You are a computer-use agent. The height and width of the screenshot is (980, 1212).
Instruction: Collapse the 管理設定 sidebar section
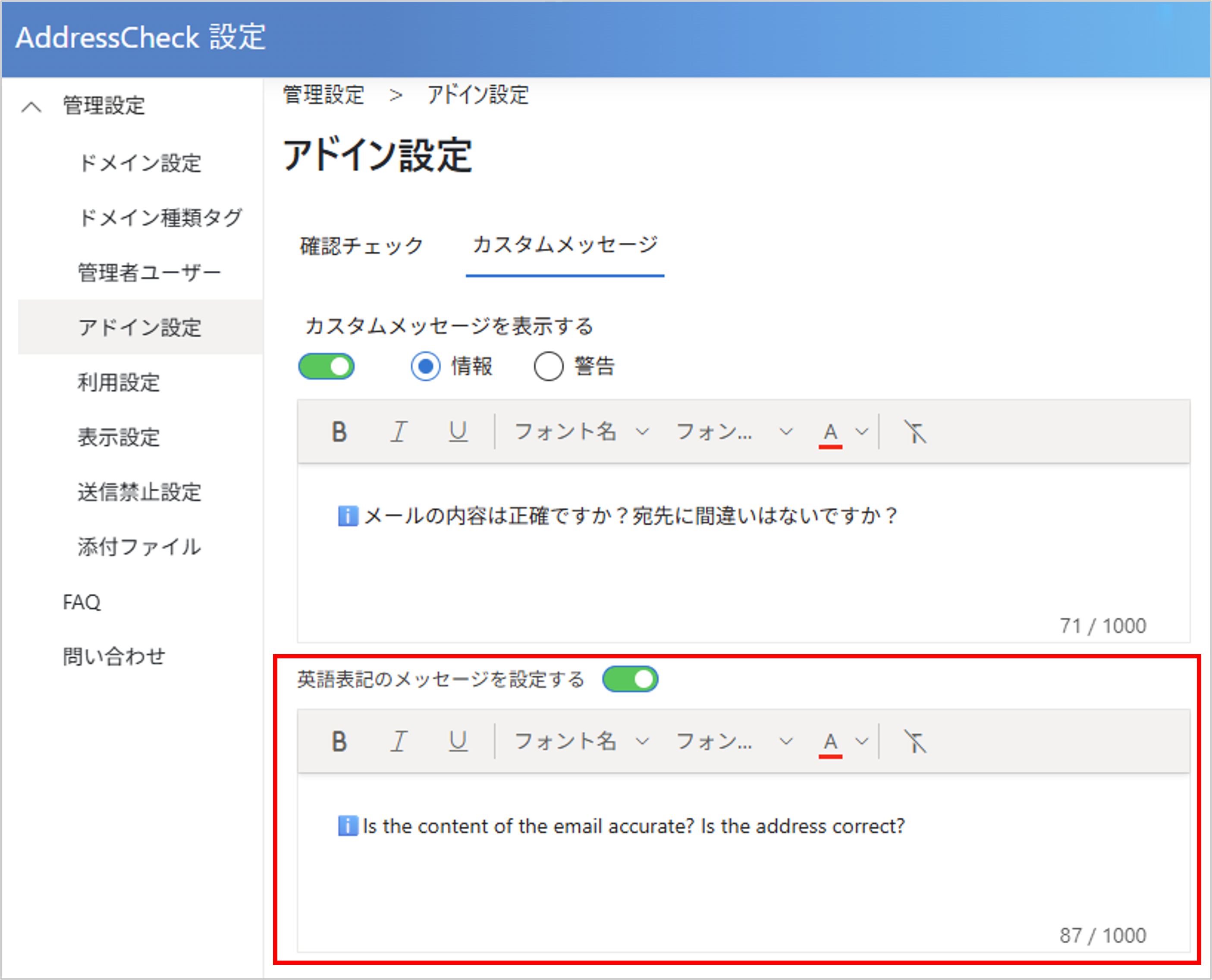pos(31,106)
